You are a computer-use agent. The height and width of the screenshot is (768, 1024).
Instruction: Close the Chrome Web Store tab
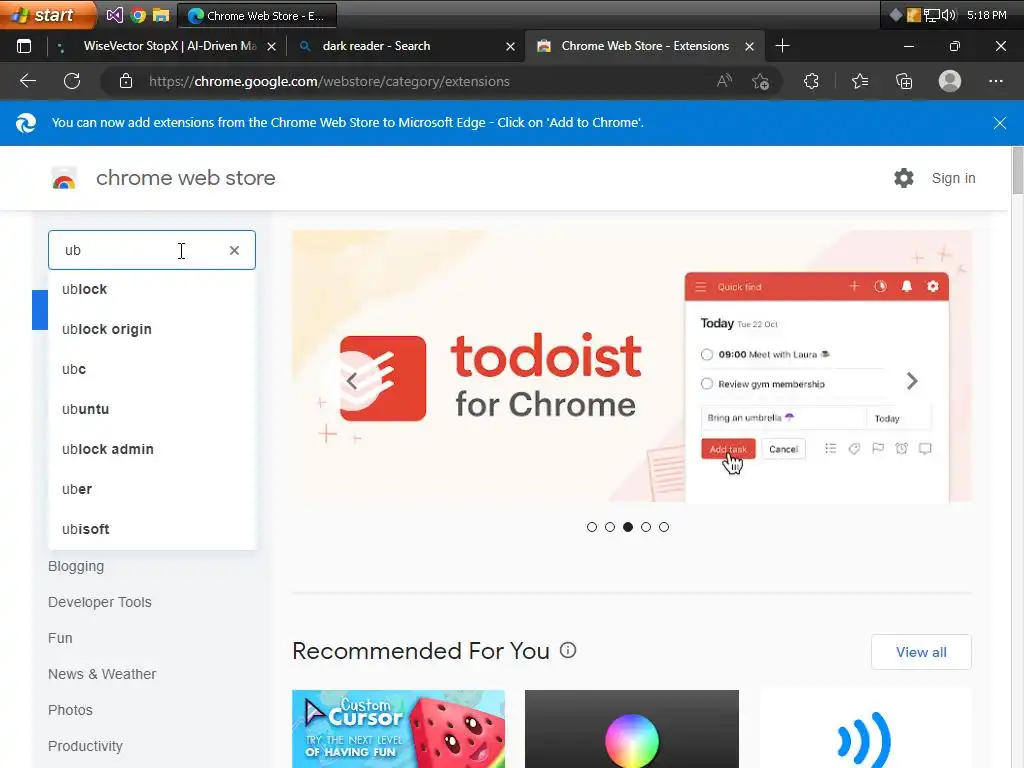(750, 46)
